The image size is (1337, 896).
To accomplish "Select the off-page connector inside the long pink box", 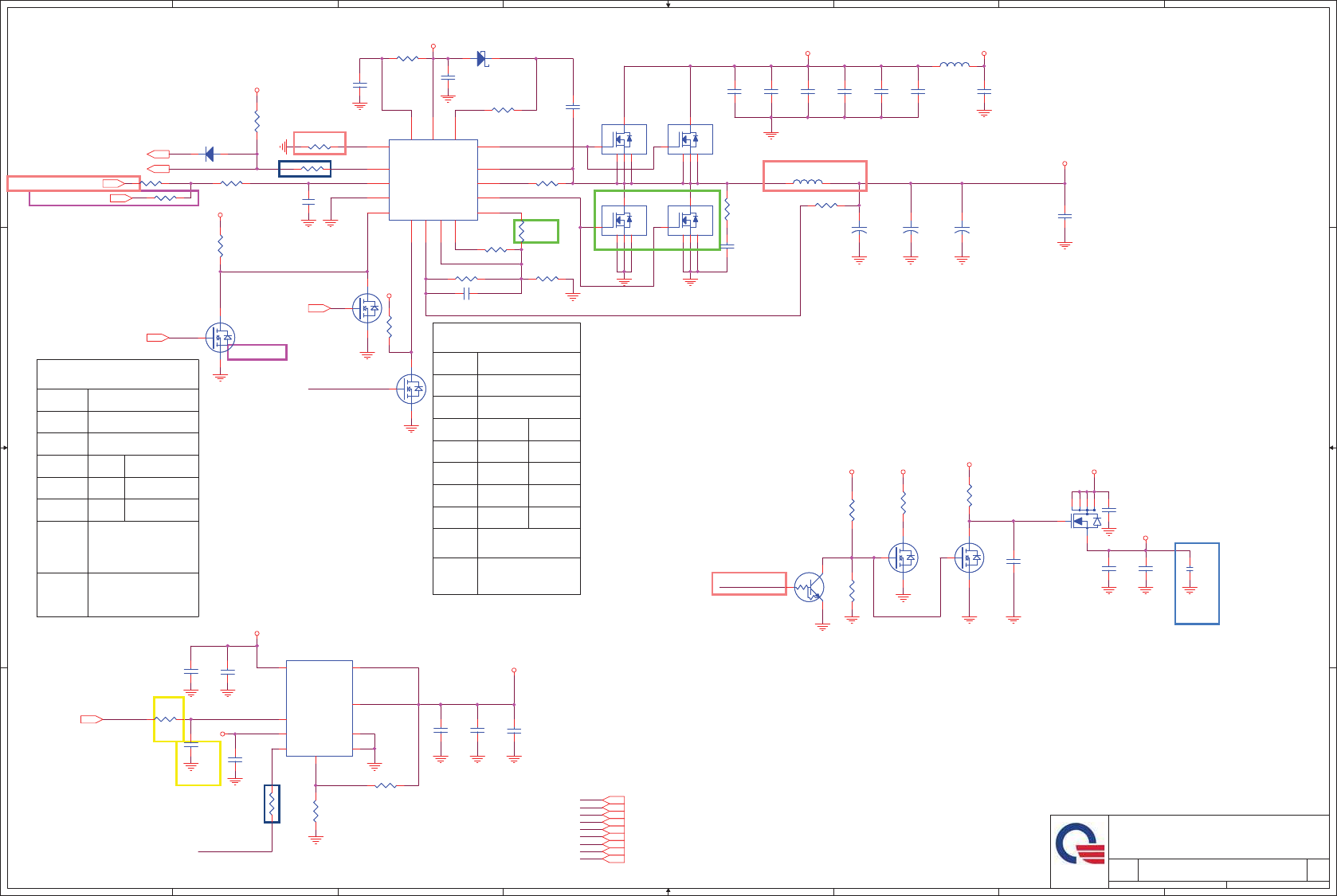I will (x=114, y=183).
